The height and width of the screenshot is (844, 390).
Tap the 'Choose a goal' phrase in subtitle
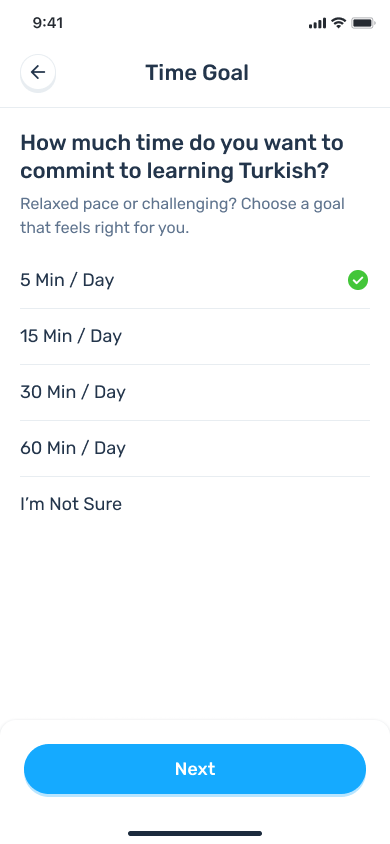tap(293, 204)
